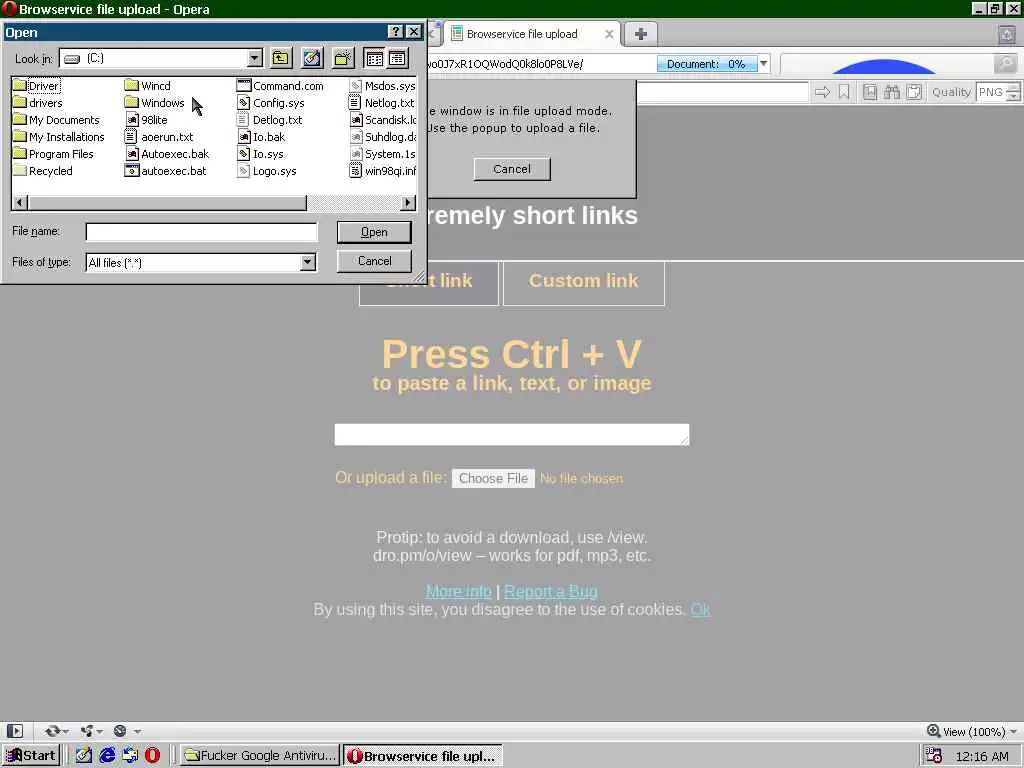This screenshot has width=1024, height=768.
Task: Adjust the PNG Quality stepper
Action: [1013, 92]
